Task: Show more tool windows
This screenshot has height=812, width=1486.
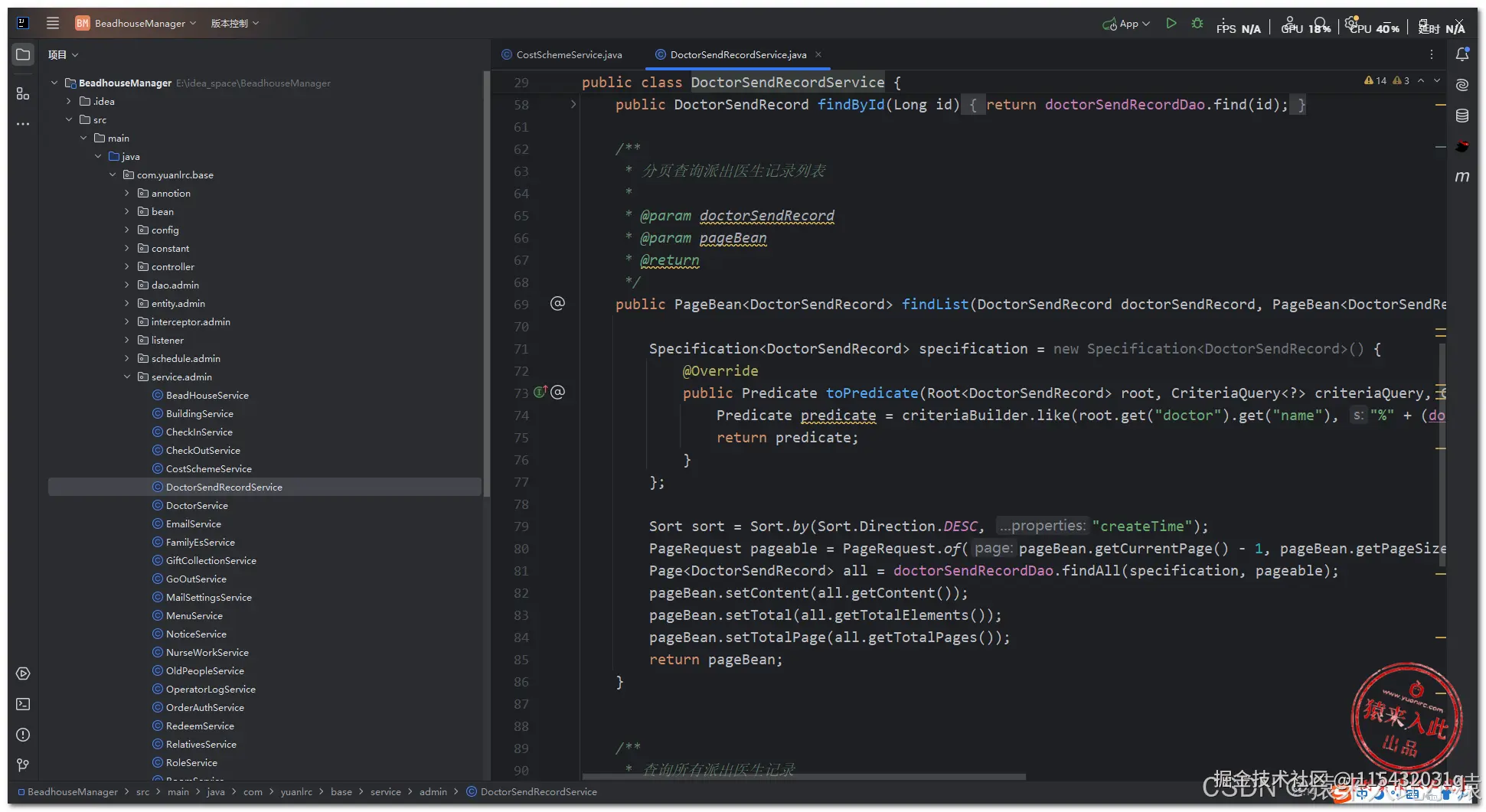Action: pyautogui.click(x=23, y=124)
